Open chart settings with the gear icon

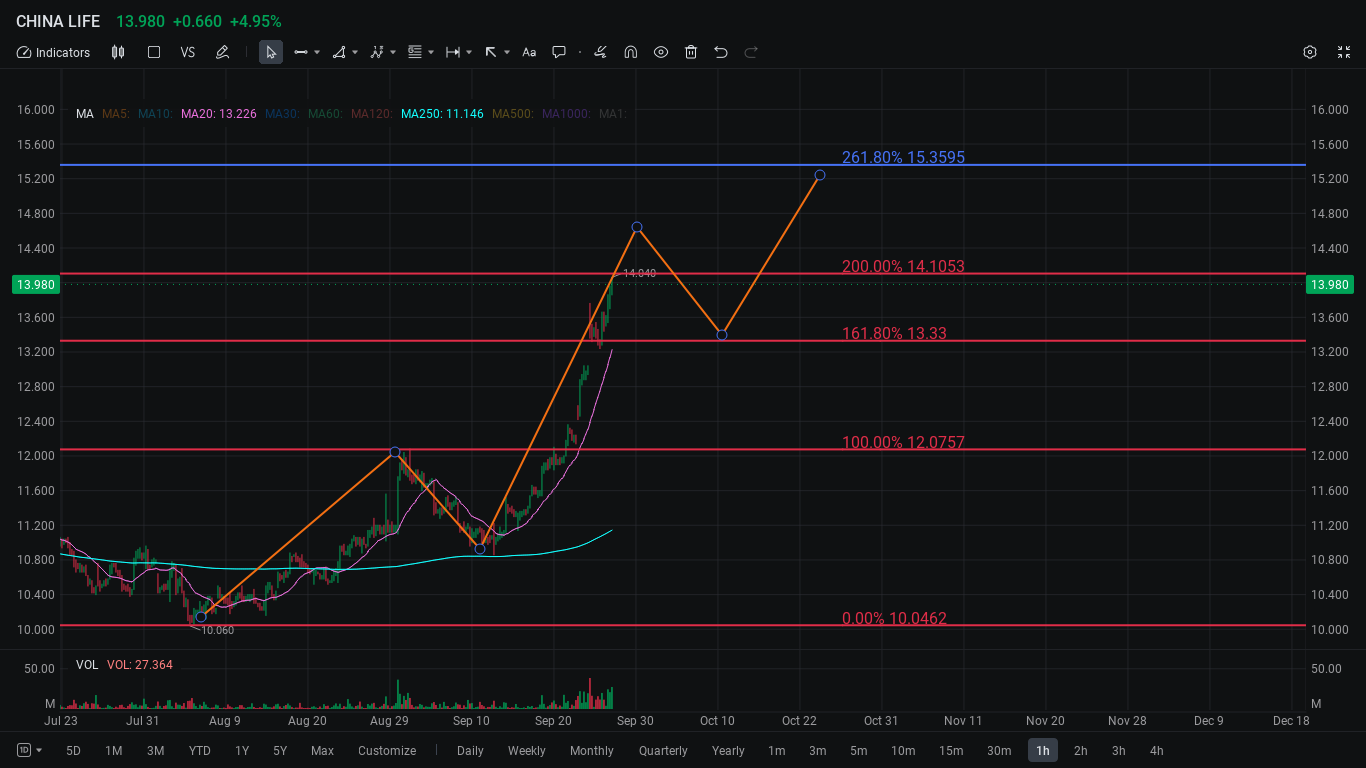1310,52
